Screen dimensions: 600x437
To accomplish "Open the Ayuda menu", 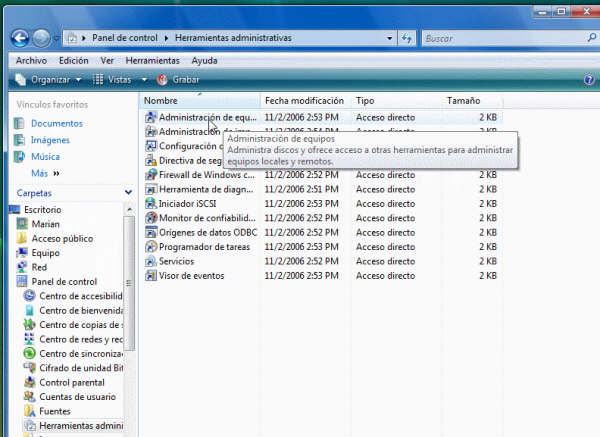I will point(204,60).
